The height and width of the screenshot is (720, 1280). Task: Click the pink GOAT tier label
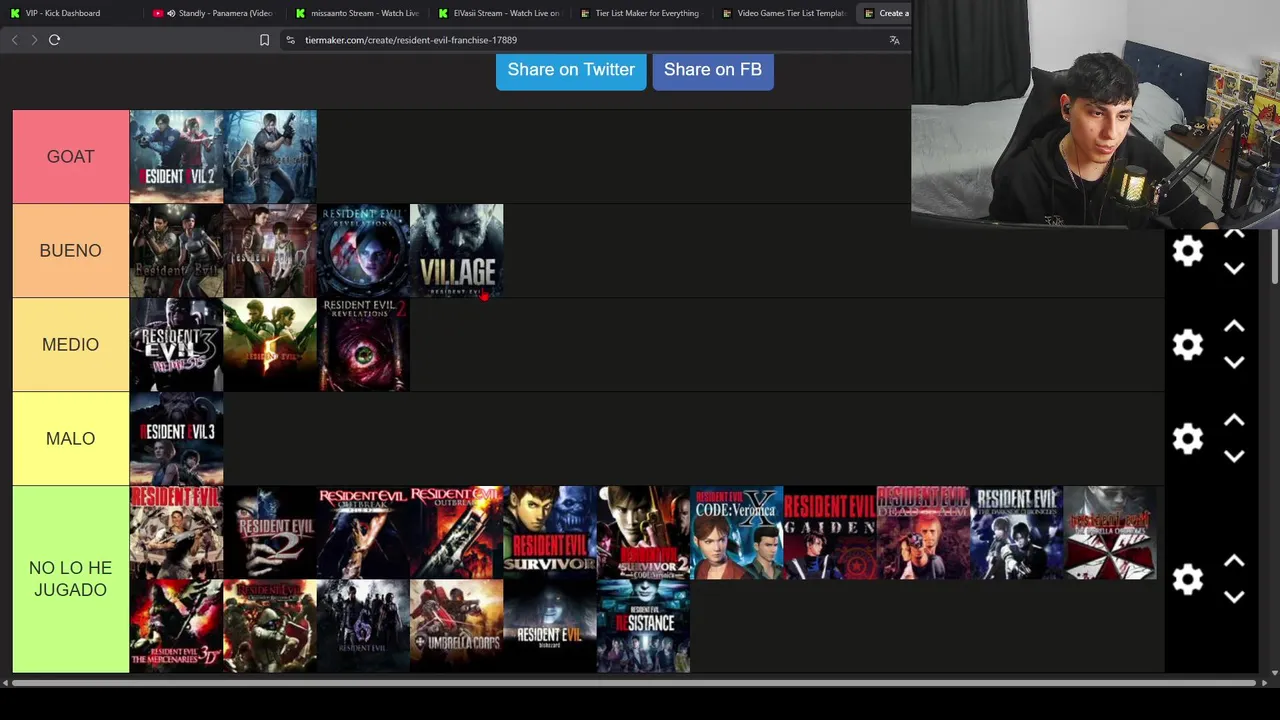71,157
